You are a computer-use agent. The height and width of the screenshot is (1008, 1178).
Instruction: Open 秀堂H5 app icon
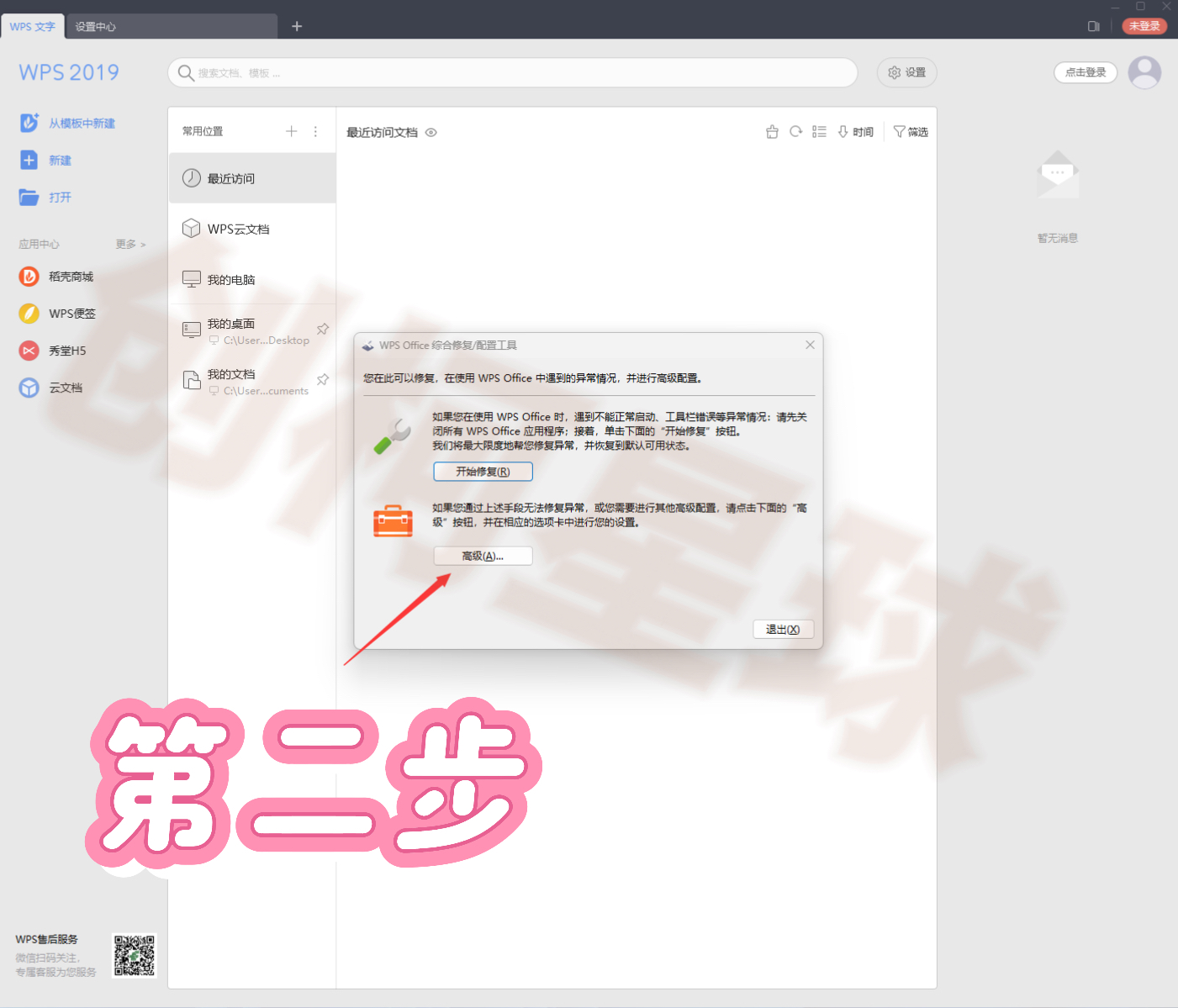coord(29,351)
